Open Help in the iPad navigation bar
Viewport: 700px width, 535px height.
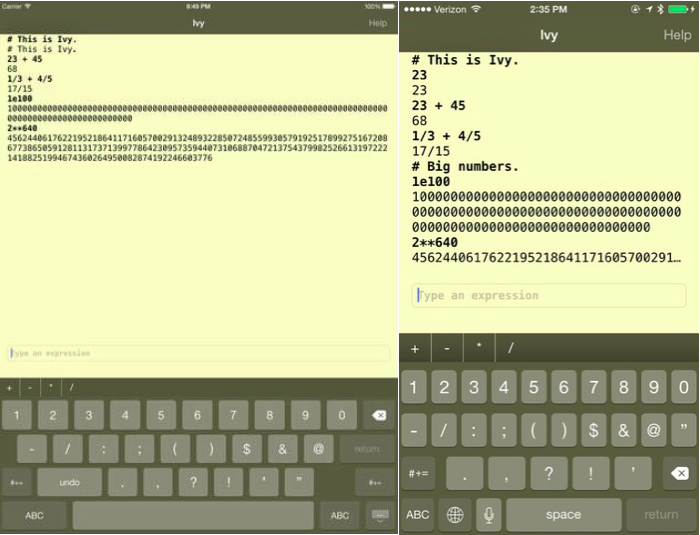coord(377,22)
